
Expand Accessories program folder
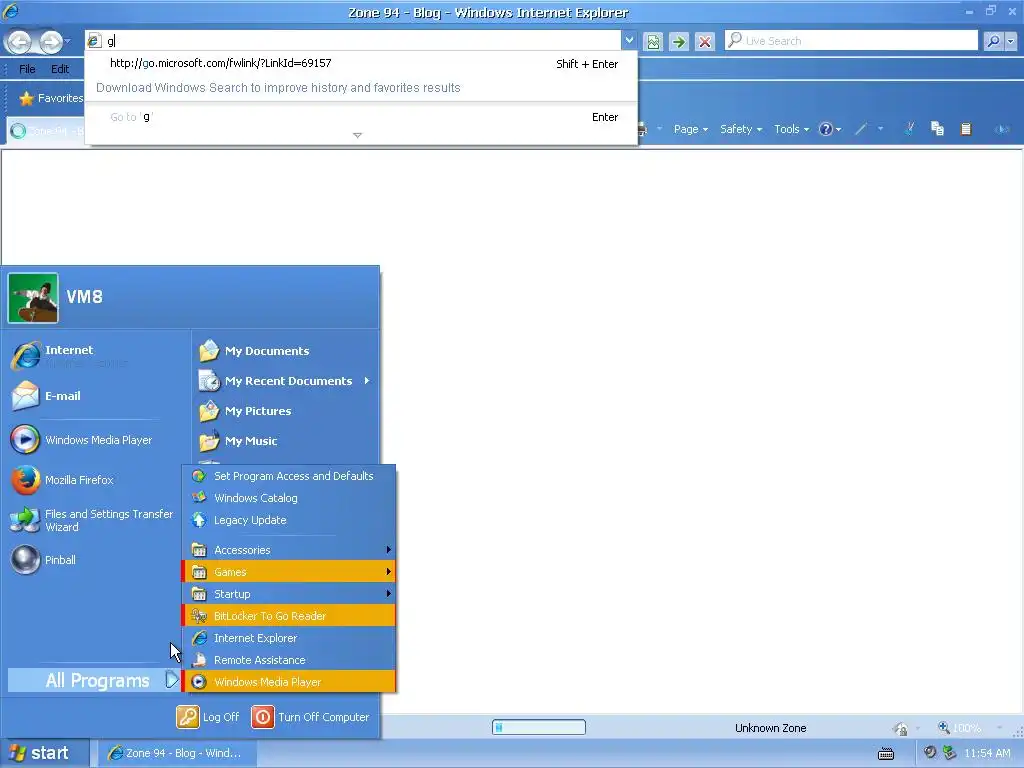point(289,550)
